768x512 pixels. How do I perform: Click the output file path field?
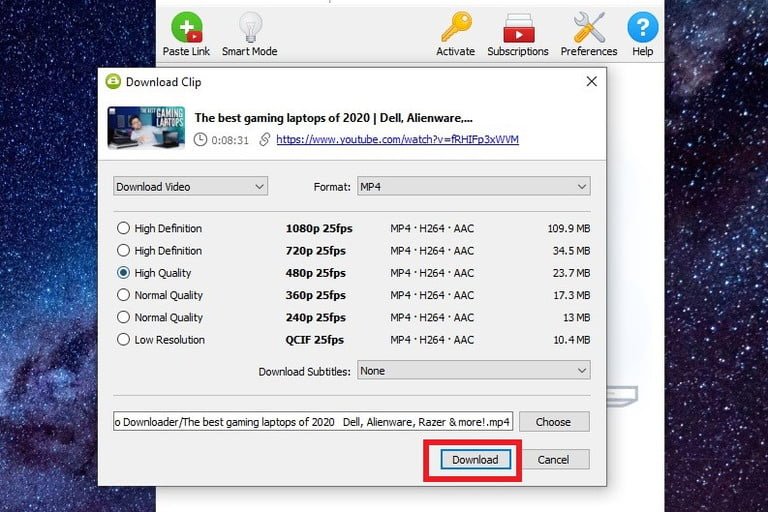(313, 422)
